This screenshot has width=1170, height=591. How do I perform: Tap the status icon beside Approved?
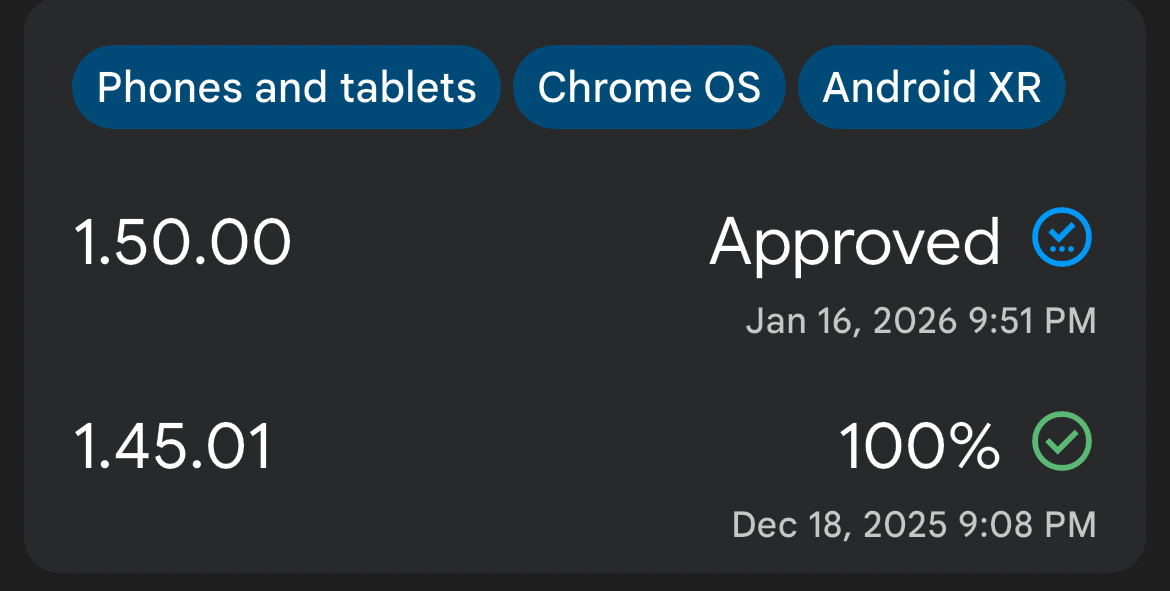tap(1062, 238)
